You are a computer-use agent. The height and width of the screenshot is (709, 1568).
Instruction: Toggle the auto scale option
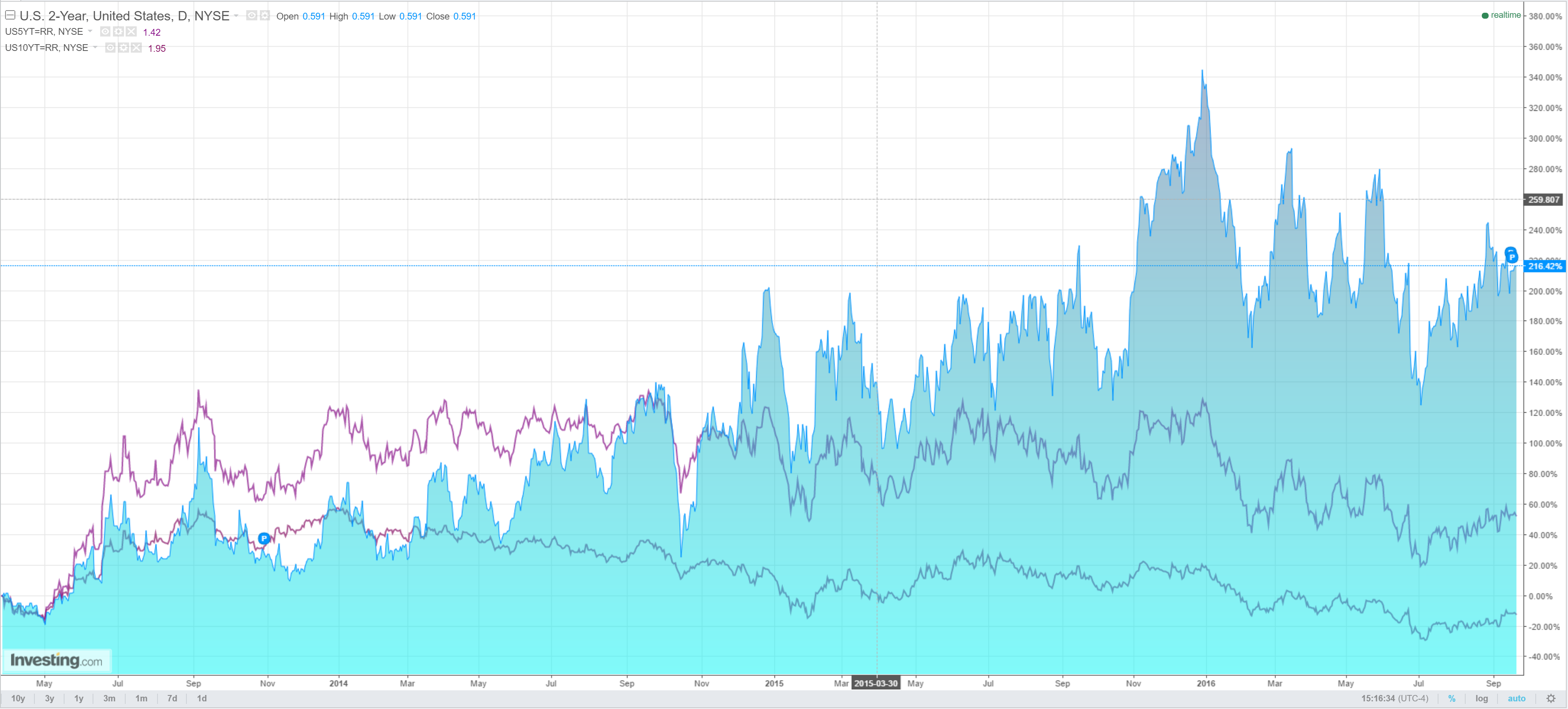1516,698
